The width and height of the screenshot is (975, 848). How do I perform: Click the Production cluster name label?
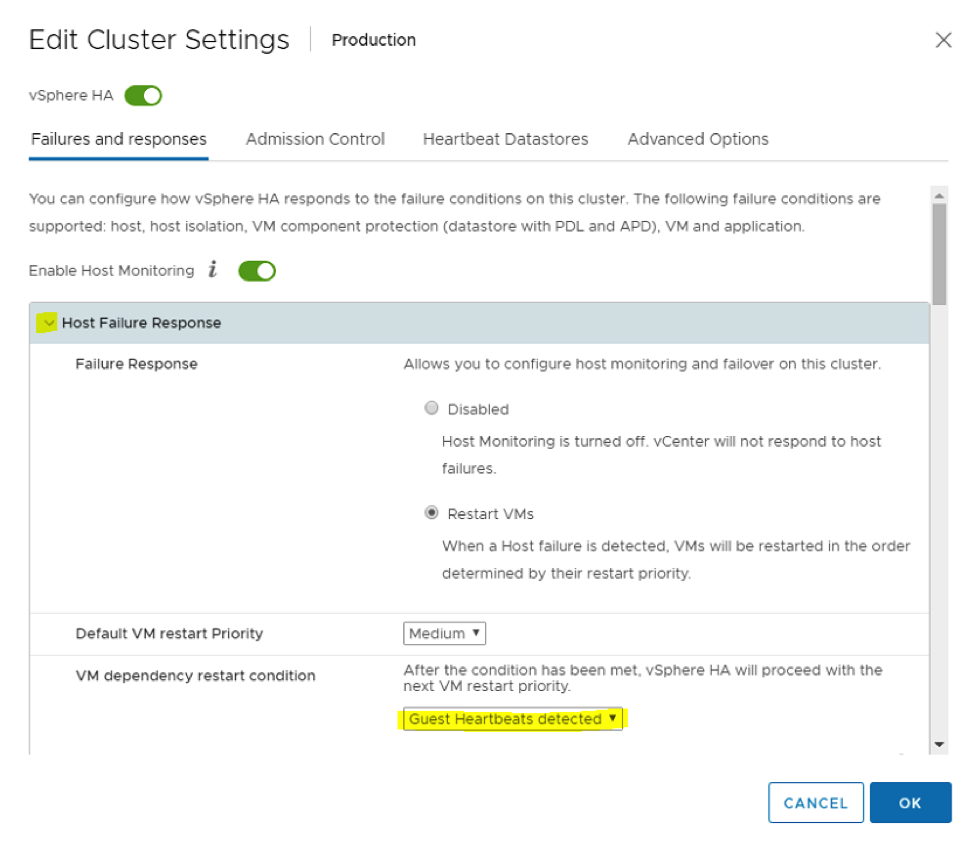click(x=373, y=40)
